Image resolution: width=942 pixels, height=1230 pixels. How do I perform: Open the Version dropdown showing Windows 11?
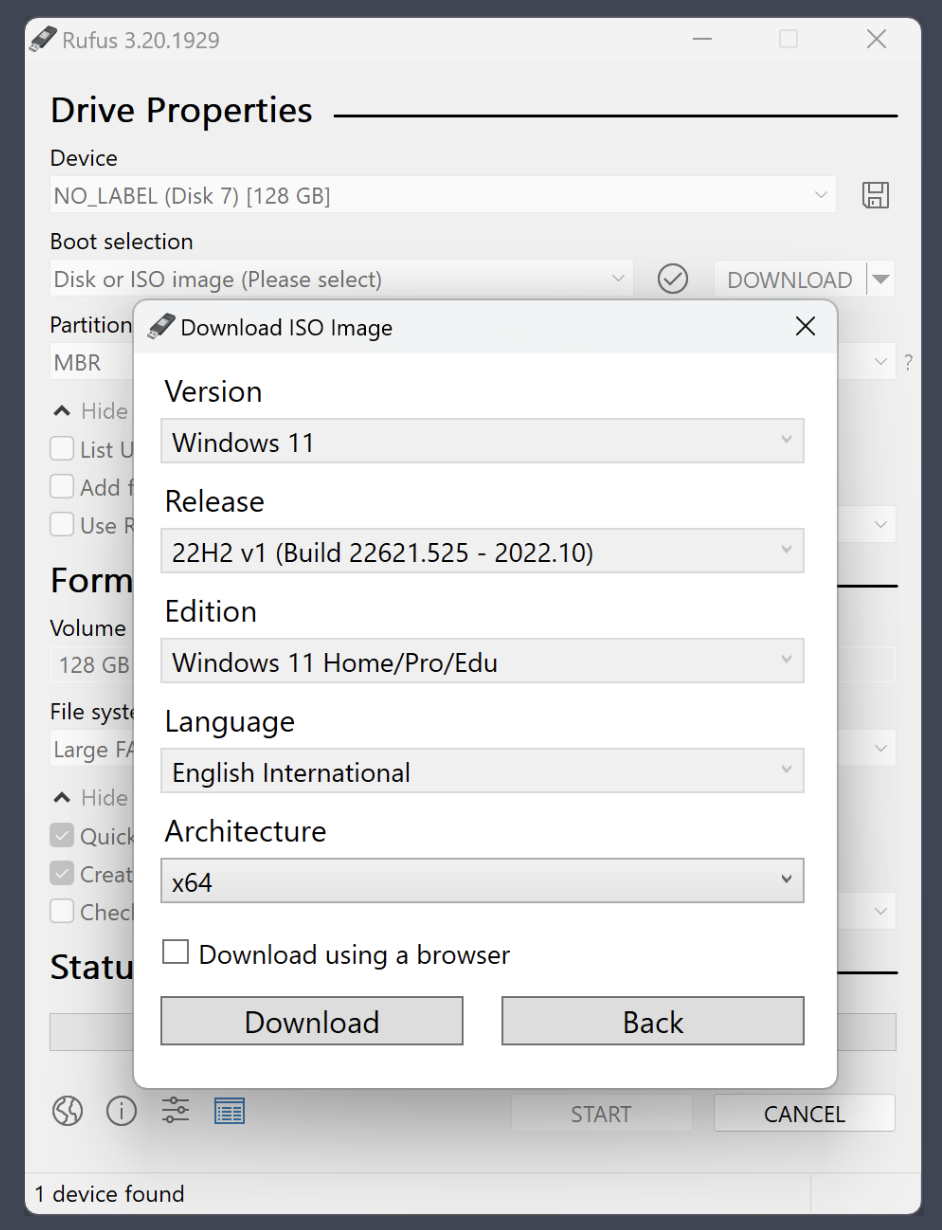point(482,441)
